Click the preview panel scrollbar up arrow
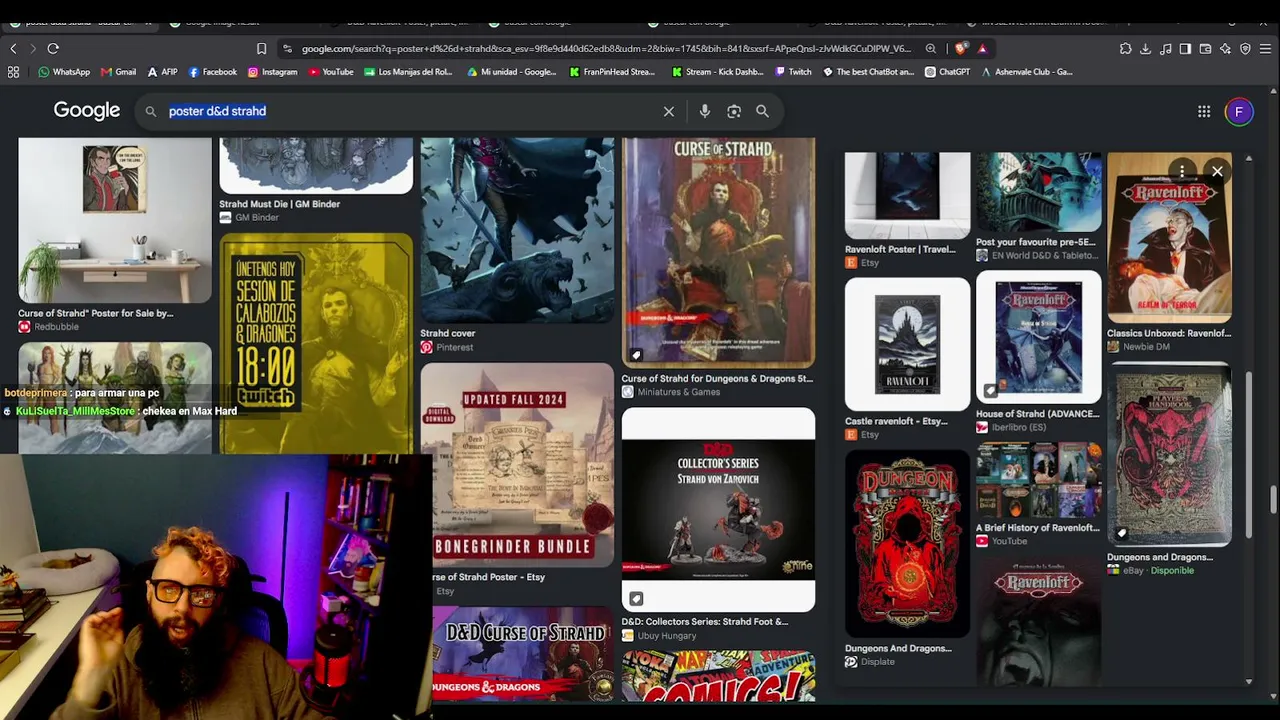The width and height of the screenshot is (1280, 720). tap(1248, 158)
